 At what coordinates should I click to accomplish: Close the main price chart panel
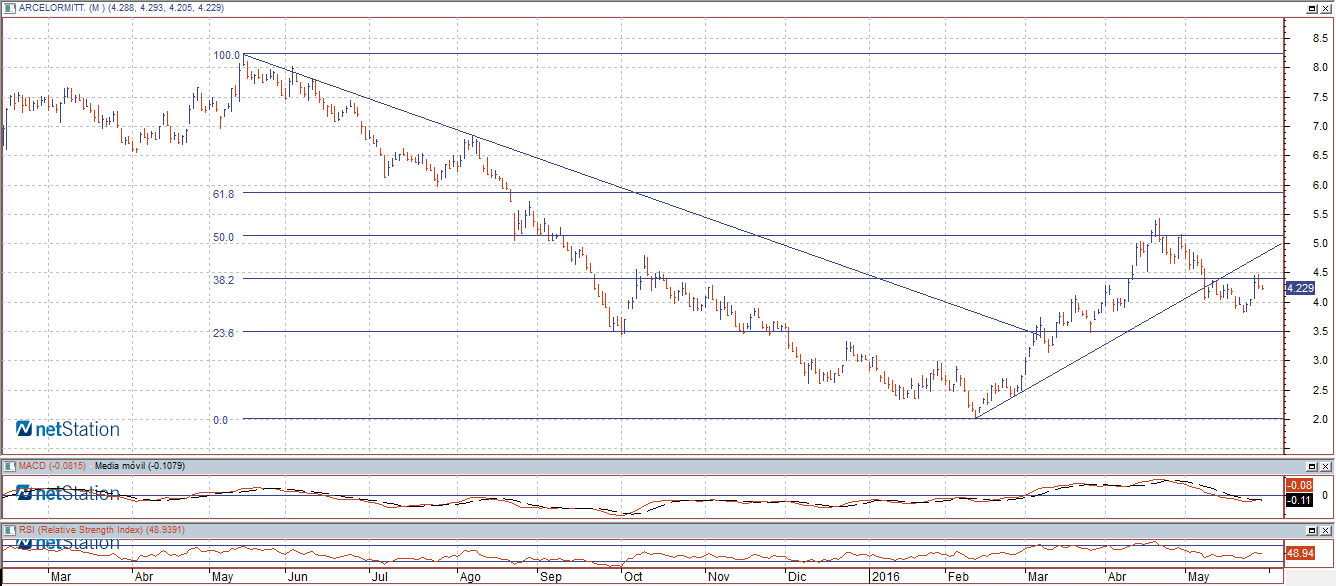(1326, 7)
